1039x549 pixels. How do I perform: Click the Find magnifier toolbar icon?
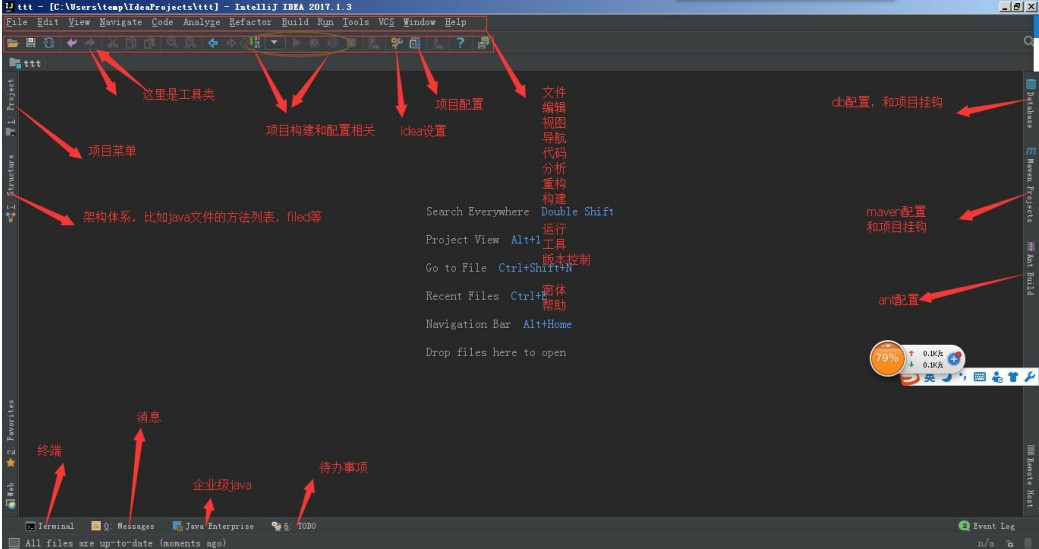pyautogui.click(x=172, y=43)
